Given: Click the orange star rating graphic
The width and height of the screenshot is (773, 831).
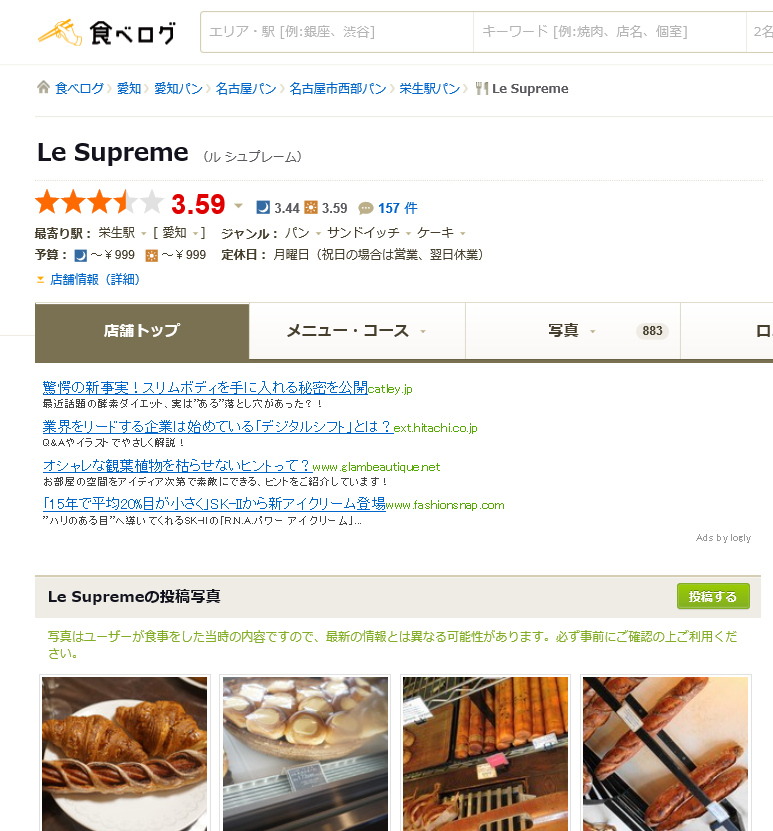Looking at the screenshot, I should click(x=100, y=202).
